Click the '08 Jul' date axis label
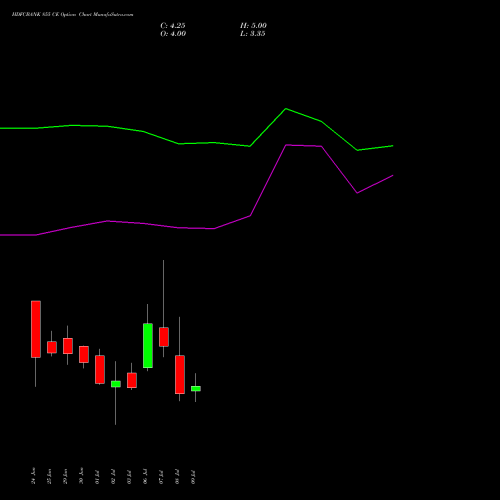 pos(177,477)
